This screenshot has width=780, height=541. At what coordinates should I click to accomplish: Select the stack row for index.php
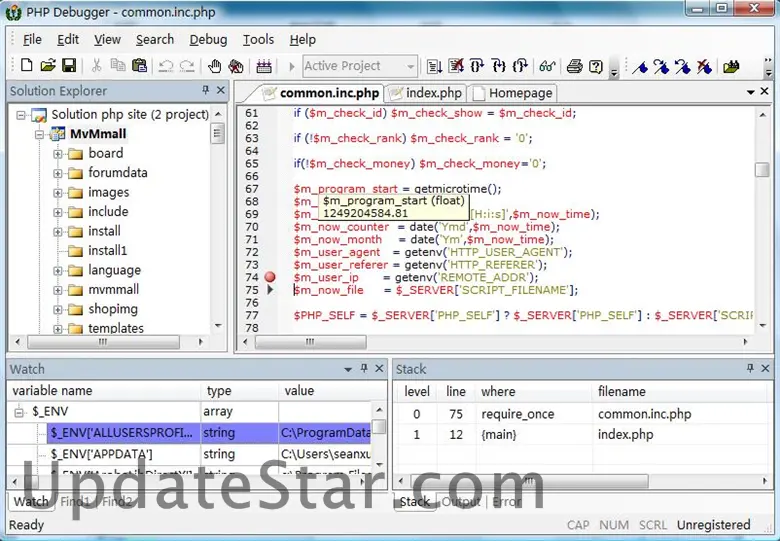pyautogui.click(x=582, y=435)
